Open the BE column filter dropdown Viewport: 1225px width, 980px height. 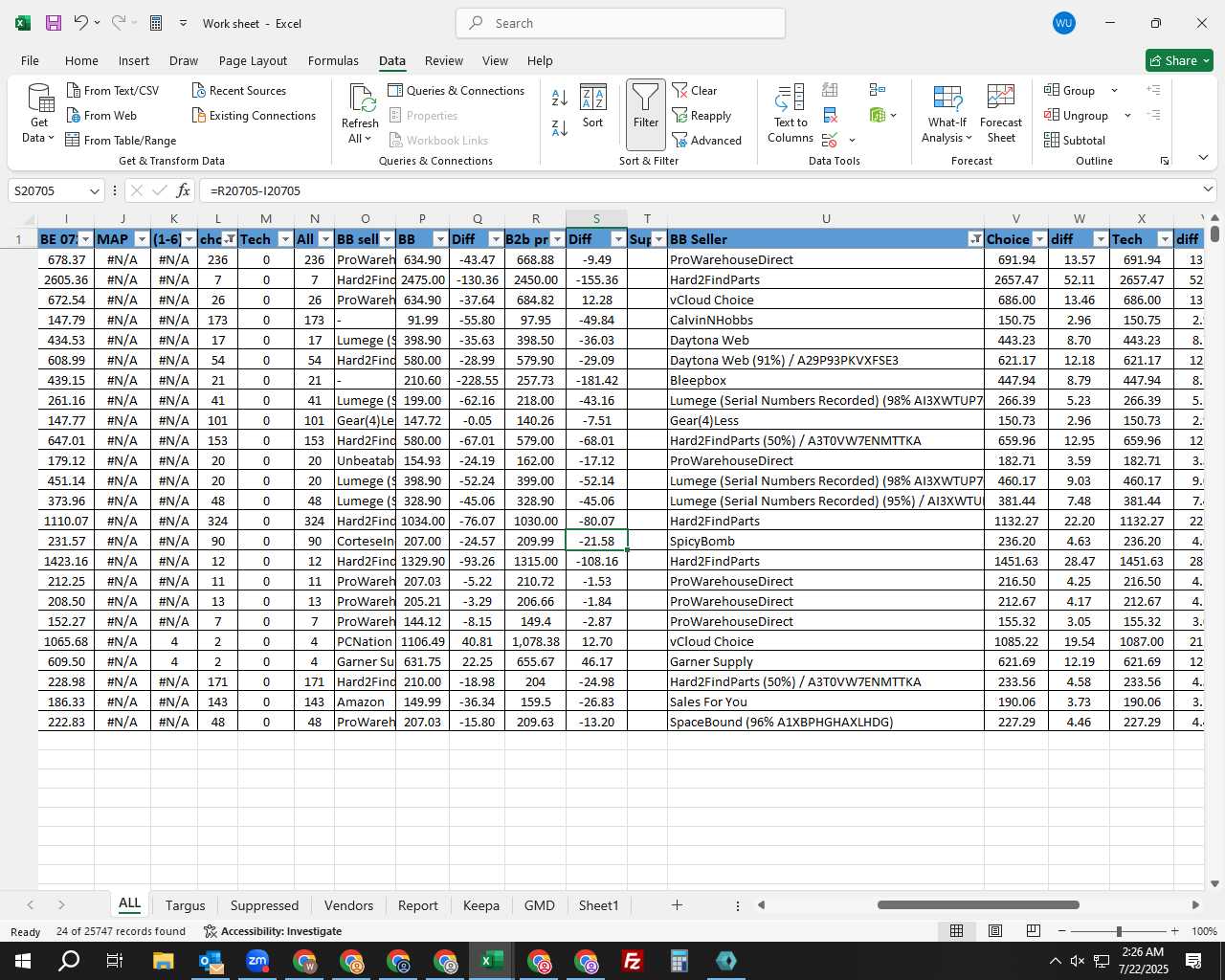[86, 239]
